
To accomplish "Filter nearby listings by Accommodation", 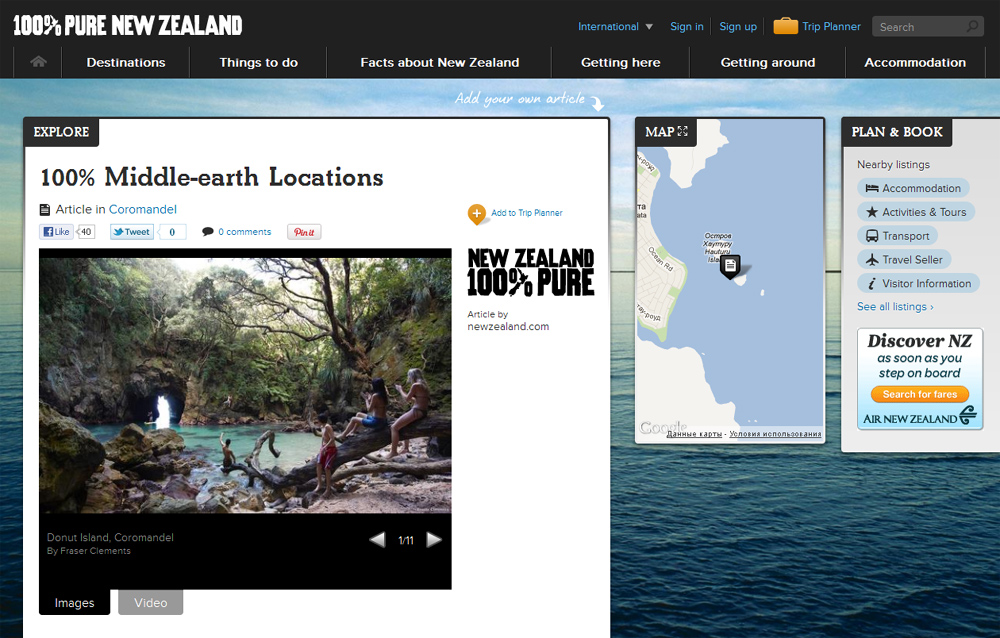I will coord(913,188).
